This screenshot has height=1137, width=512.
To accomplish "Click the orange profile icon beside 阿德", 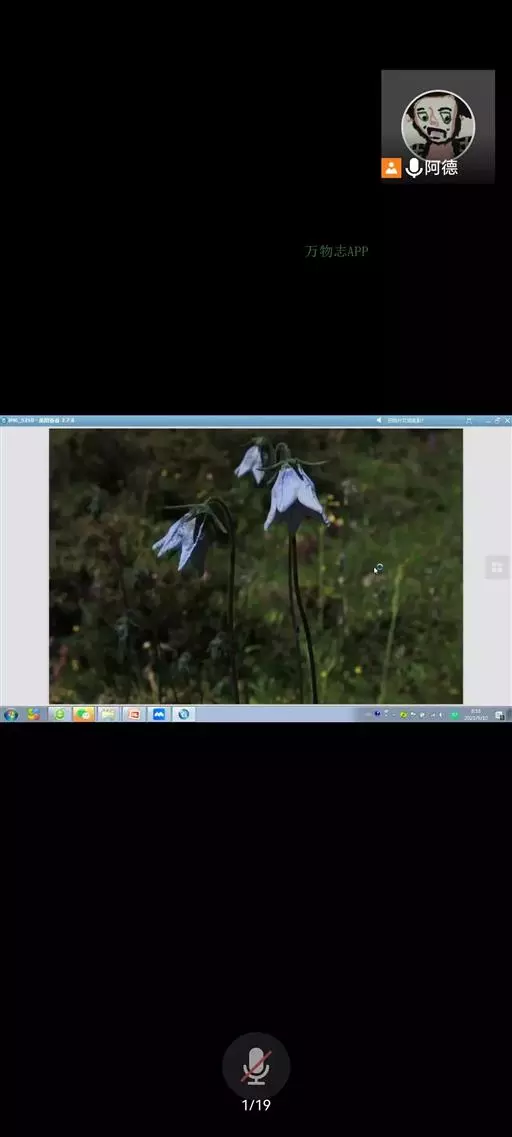I will 391,168.
